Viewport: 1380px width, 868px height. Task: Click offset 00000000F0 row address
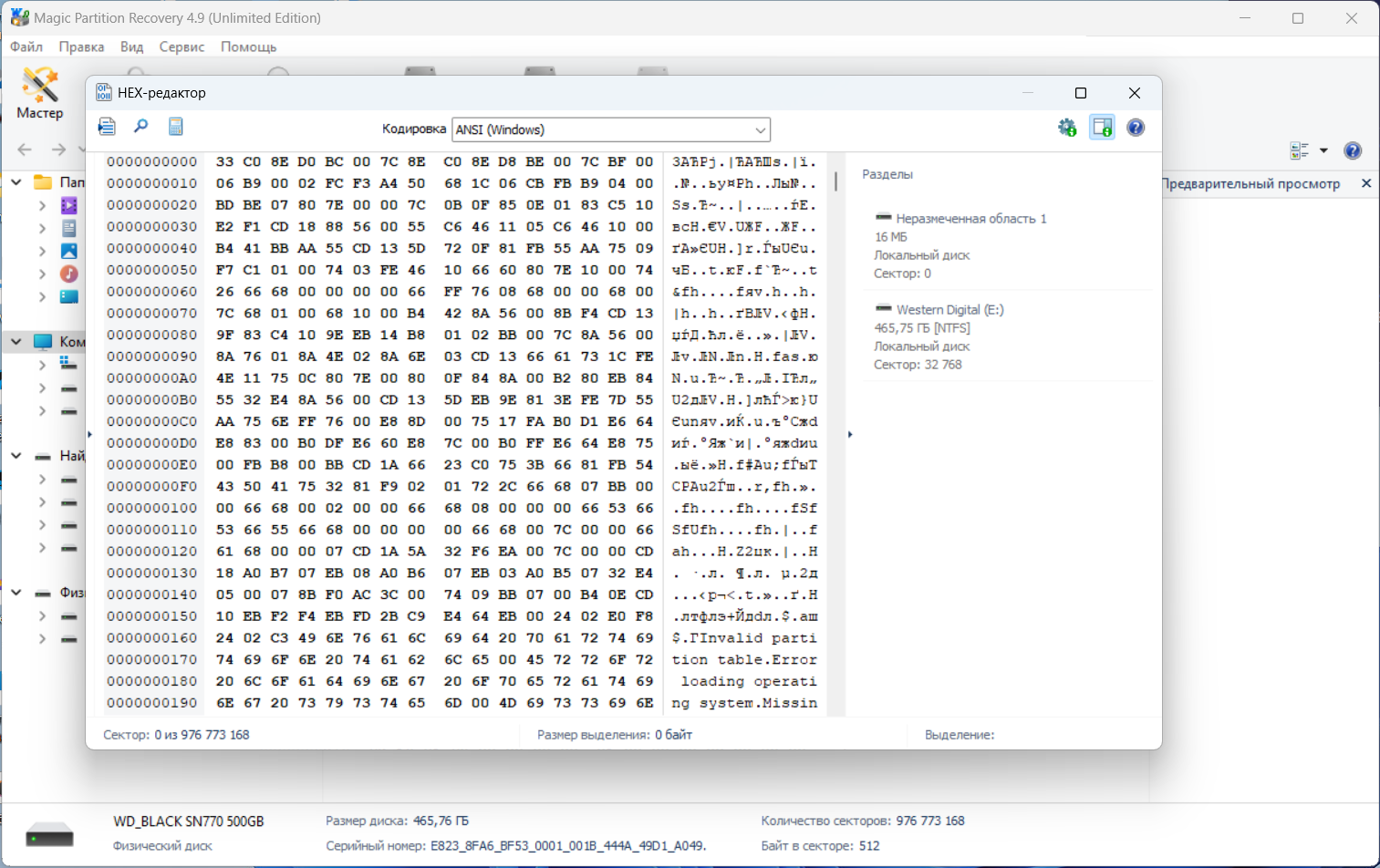(x=151, y=487)
